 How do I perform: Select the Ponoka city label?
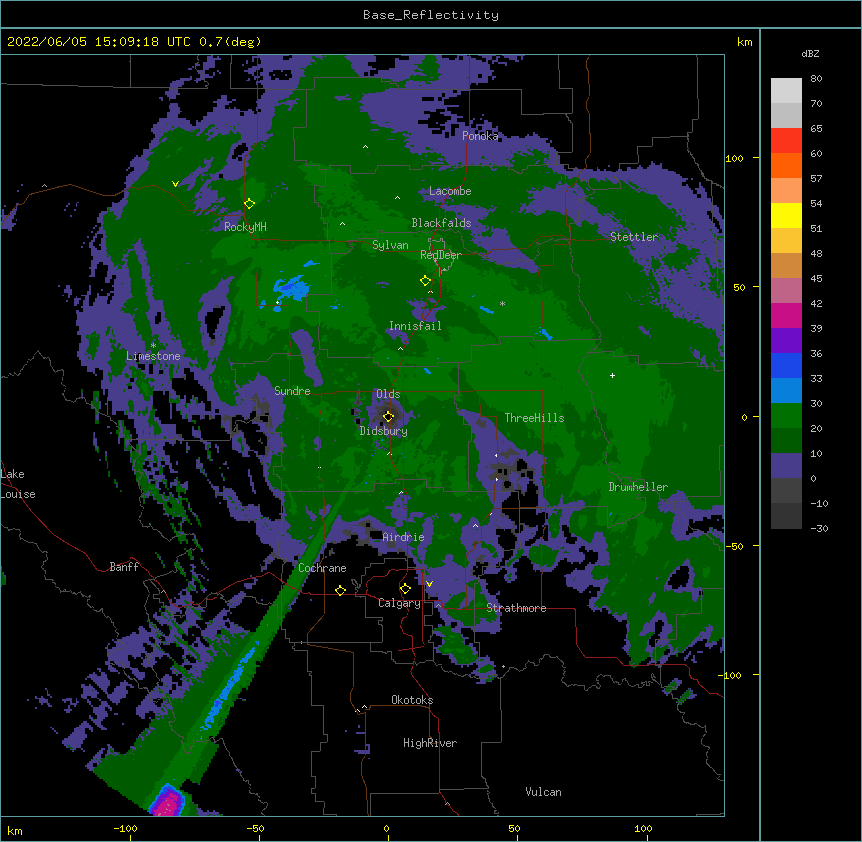pyautogui.click(x=480, y=136)
